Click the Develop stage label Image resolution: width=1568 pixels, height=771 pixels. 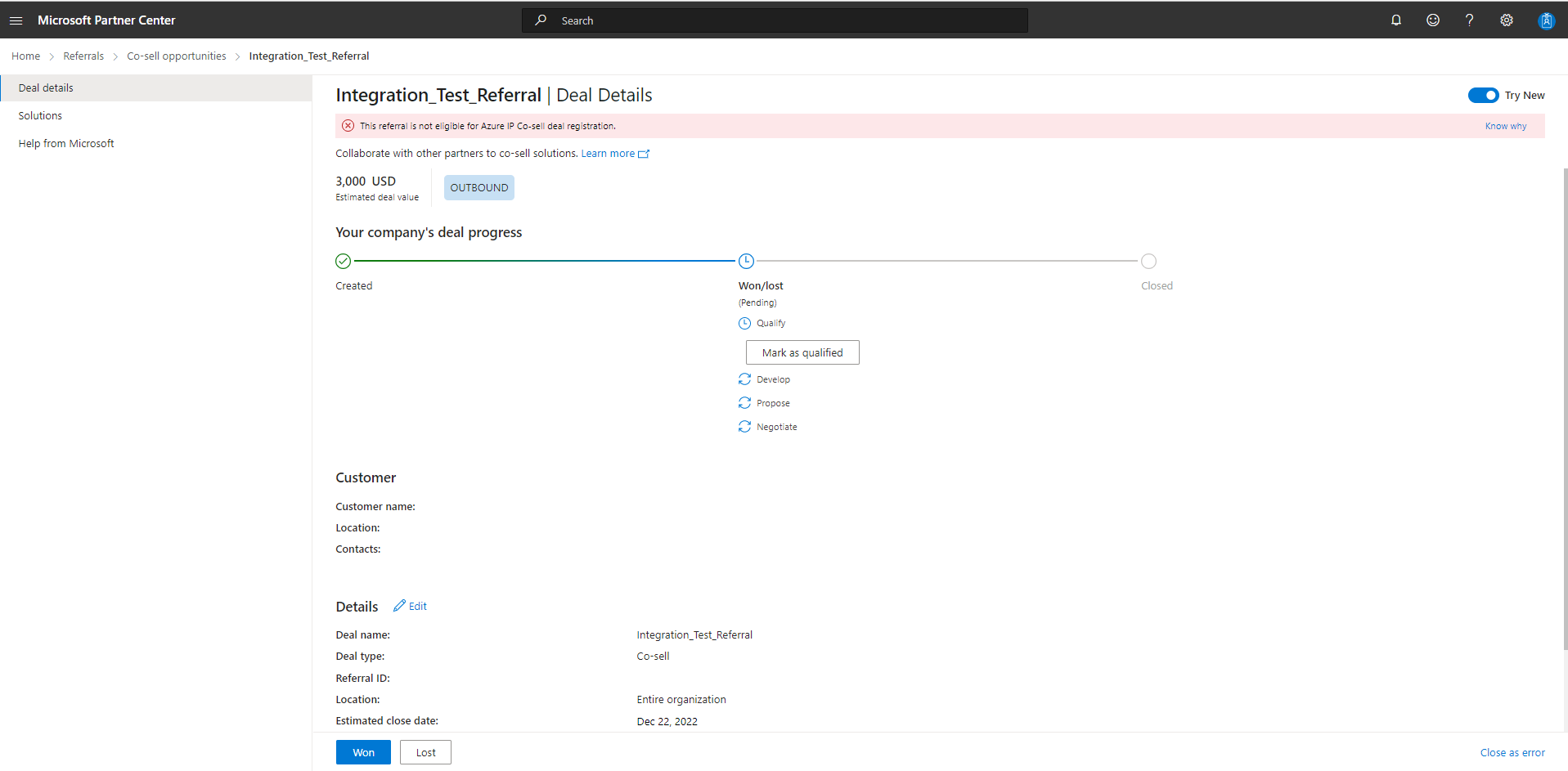tap(774, 380)
